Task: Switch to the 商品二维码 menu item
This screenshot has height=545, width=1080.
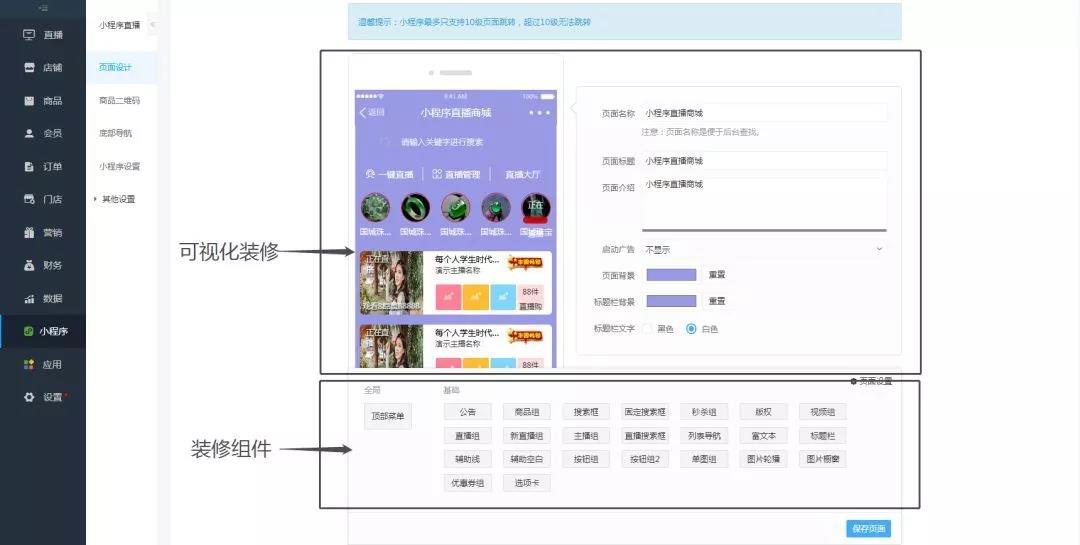Action: [x=119, y=101]
